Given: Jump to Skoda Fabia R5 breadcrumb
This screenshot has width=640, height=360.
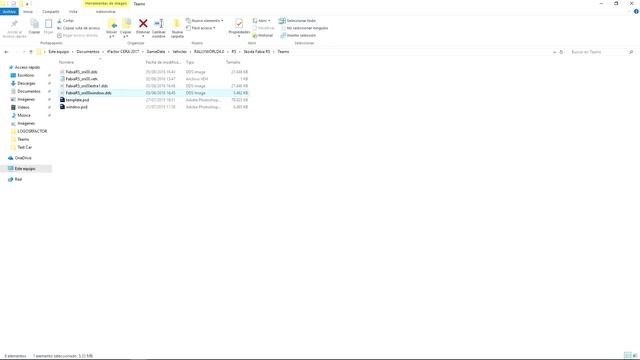Looking at the screenshot, I should pos(257,52).
